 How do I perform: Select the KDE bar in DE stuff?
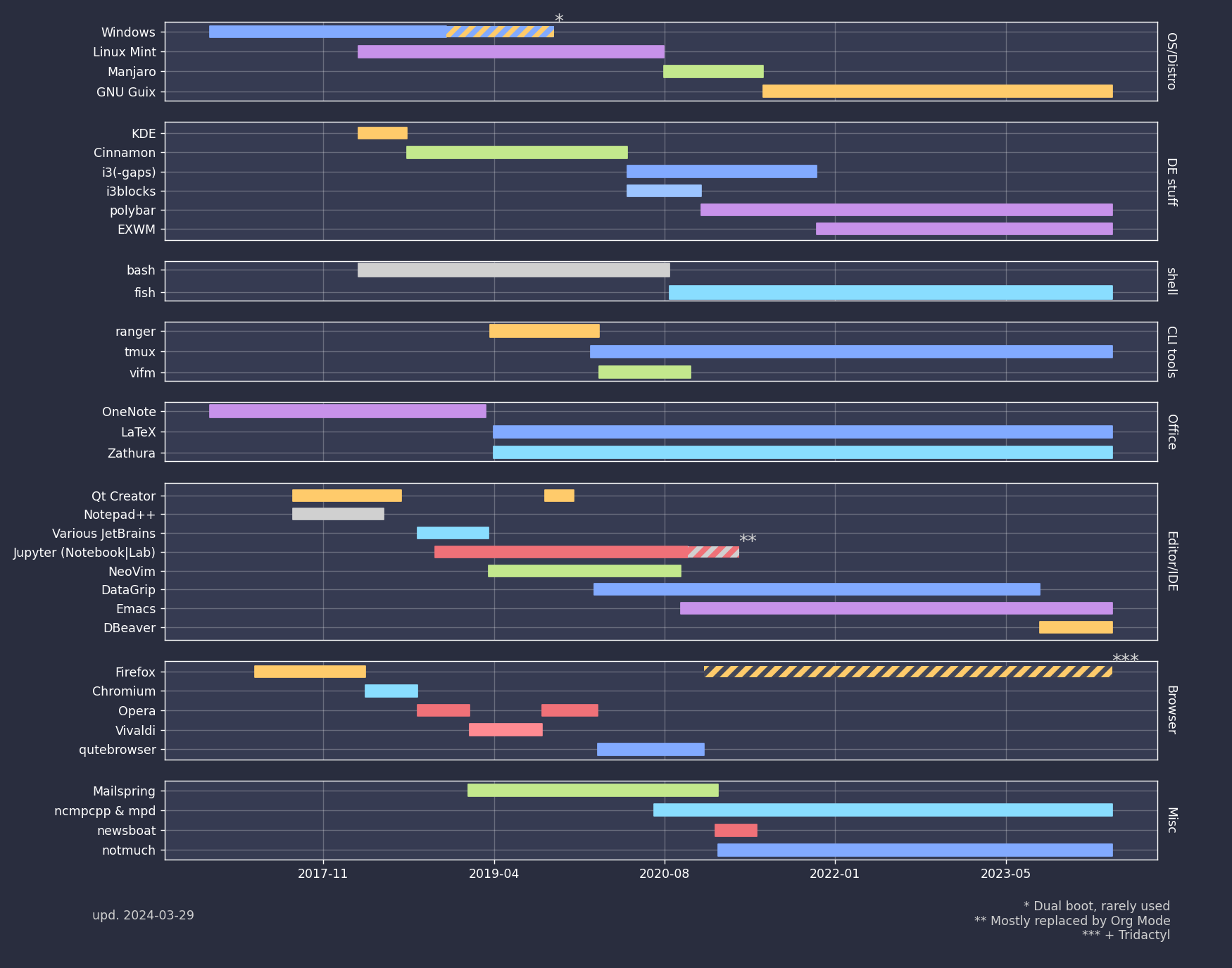pos(382,133)
